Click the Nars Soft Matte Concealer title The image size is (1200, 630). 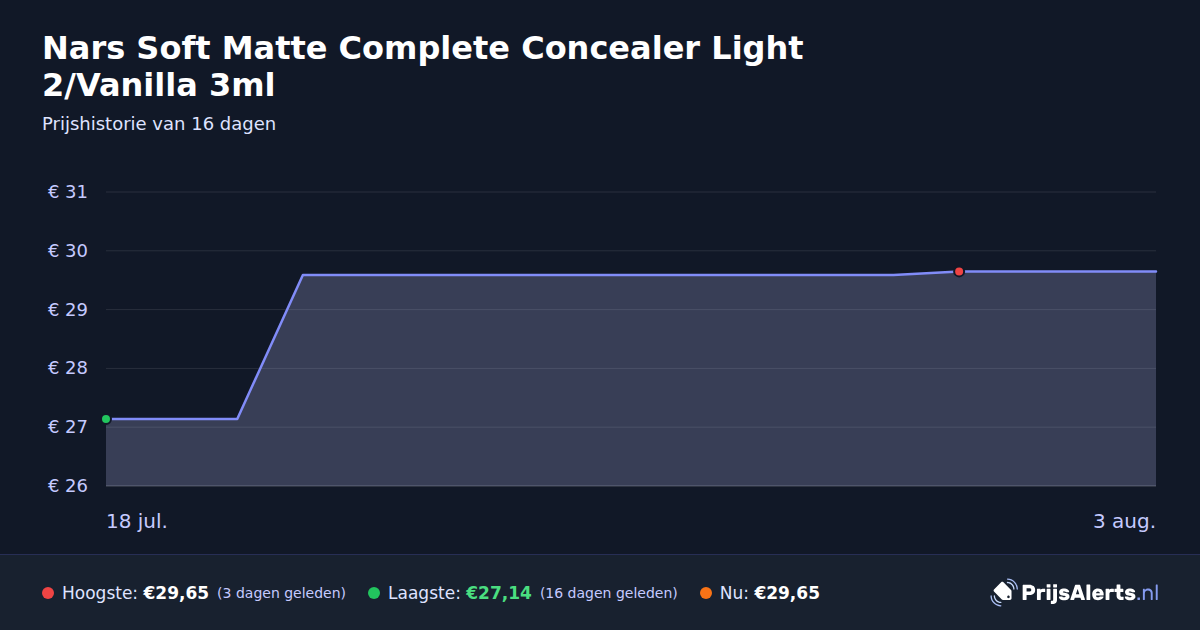click(423, 66)
